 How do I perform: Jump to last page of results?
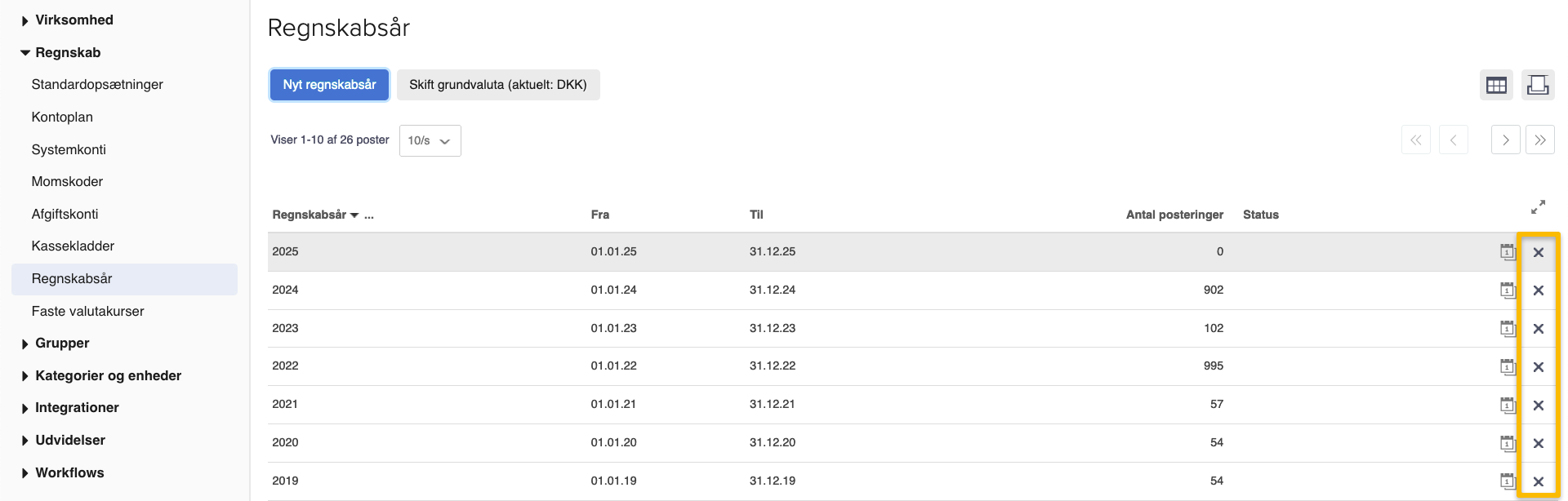click(x=1539, y=140)
